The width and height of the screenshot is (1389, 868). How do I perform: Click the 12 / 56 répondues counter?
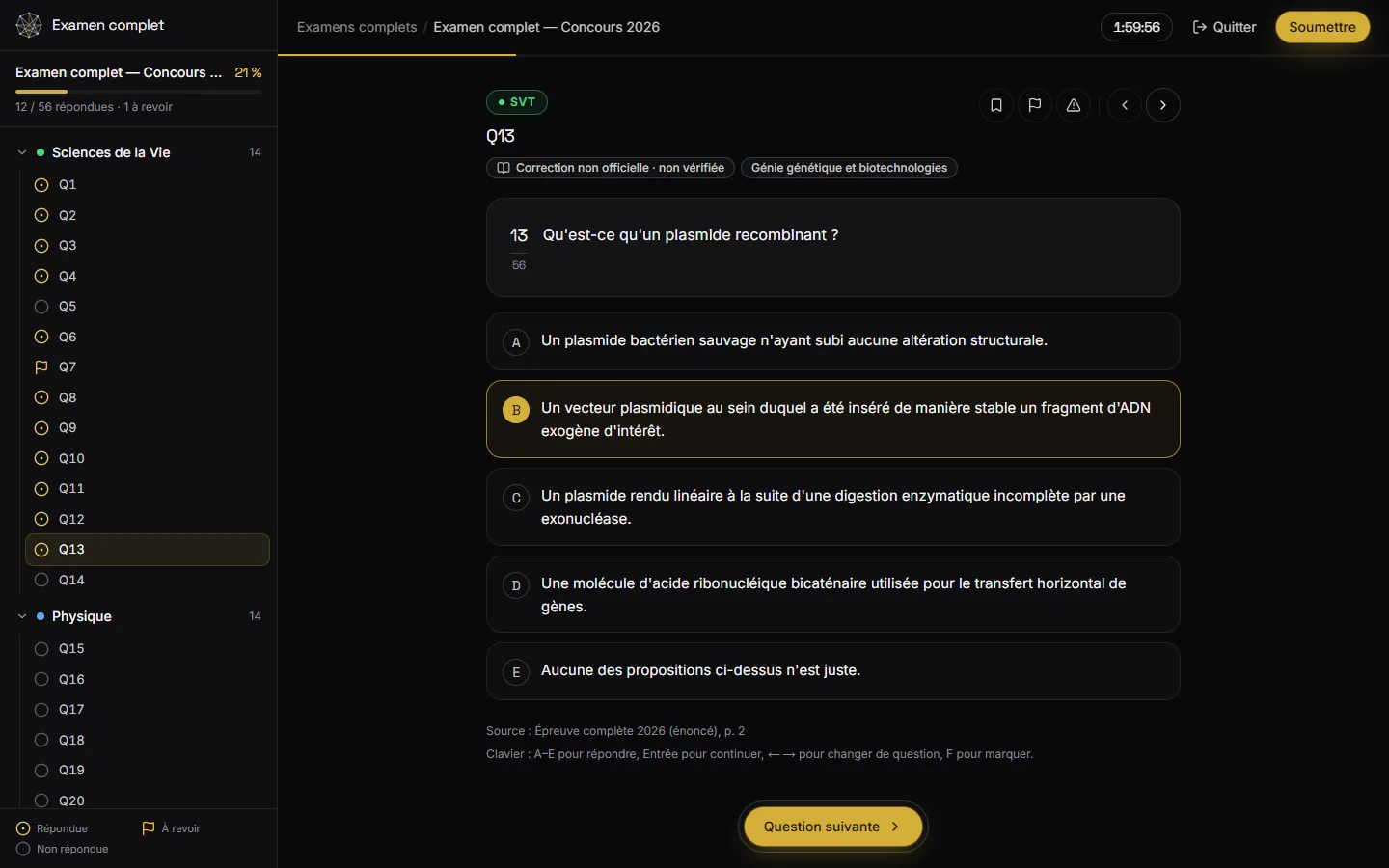click(64, 107)
